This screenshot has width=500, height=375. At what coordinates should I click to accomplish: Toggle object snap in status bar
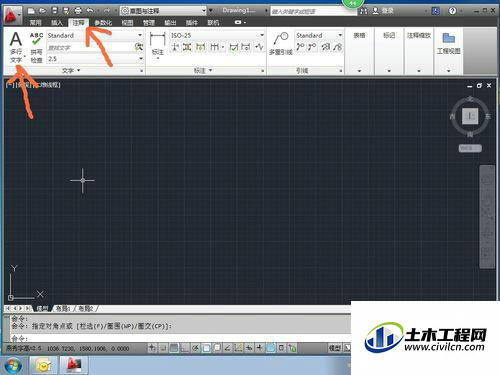206,348
